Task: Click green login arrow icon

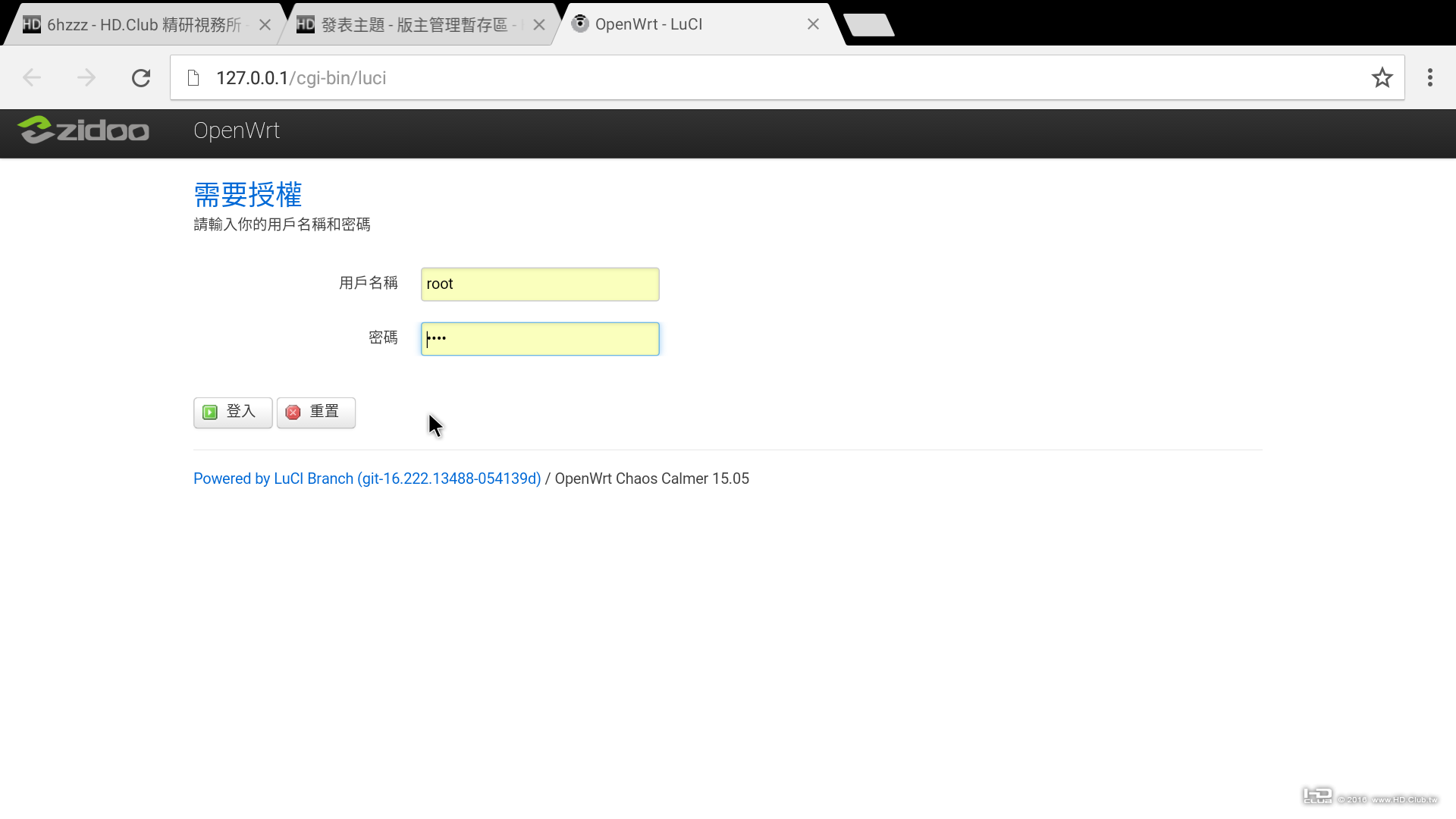Action: [210, 412]
